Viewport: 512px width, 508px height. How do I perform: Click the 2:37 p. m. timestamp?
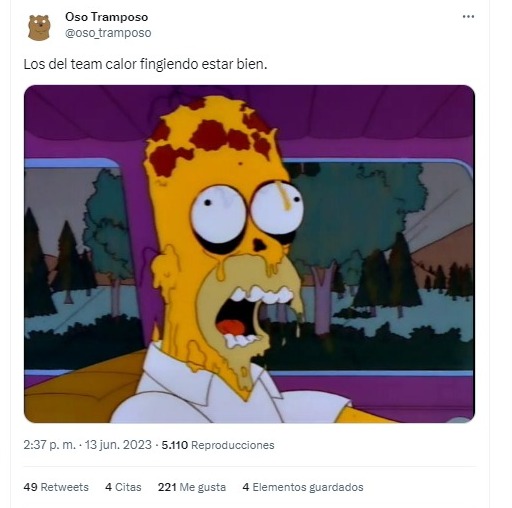[50, 445]
